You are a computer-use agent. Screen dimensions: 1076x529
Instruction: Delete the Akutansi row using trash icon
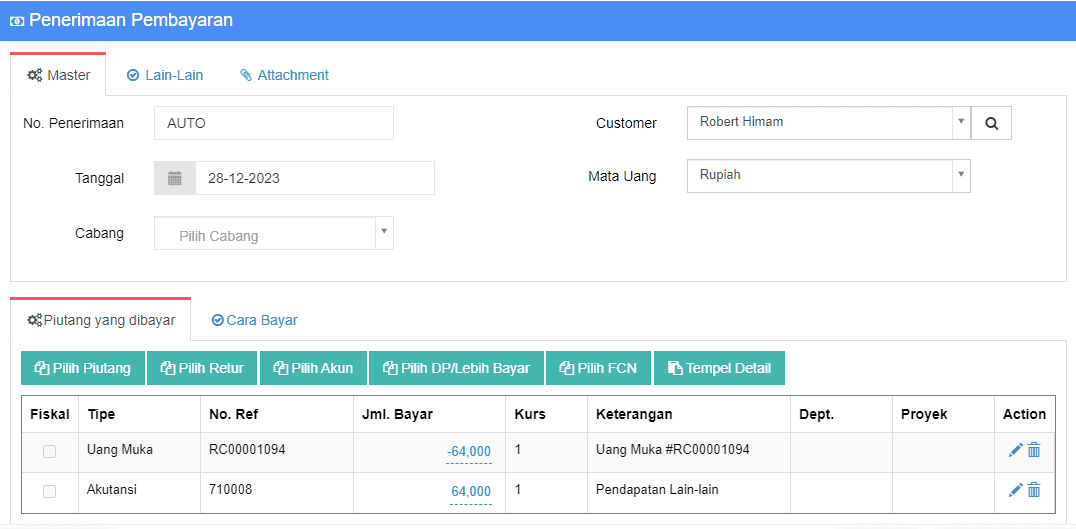click(x=1034, y=490)
